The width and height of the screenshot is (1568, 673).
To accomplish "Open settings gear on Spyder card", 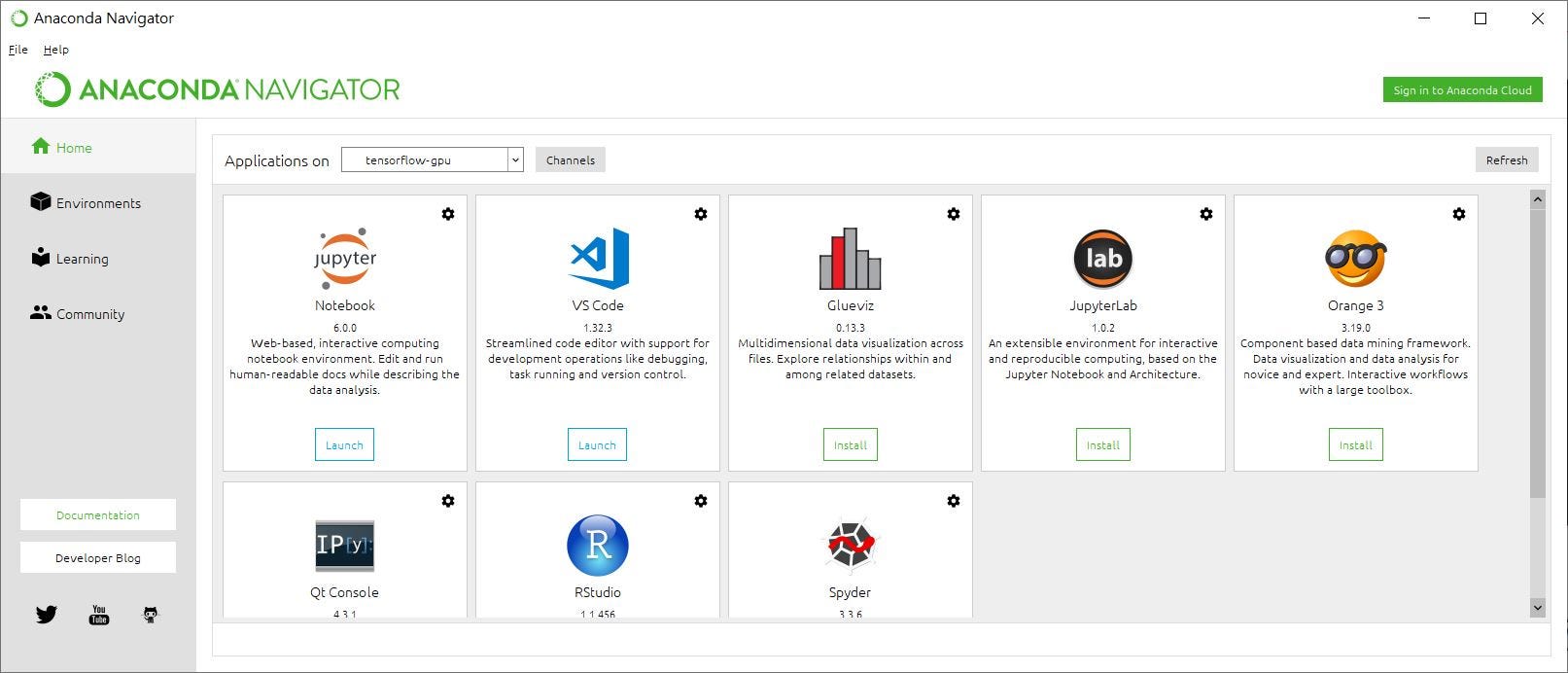I will pyautogui.click(x=954, y=501).
